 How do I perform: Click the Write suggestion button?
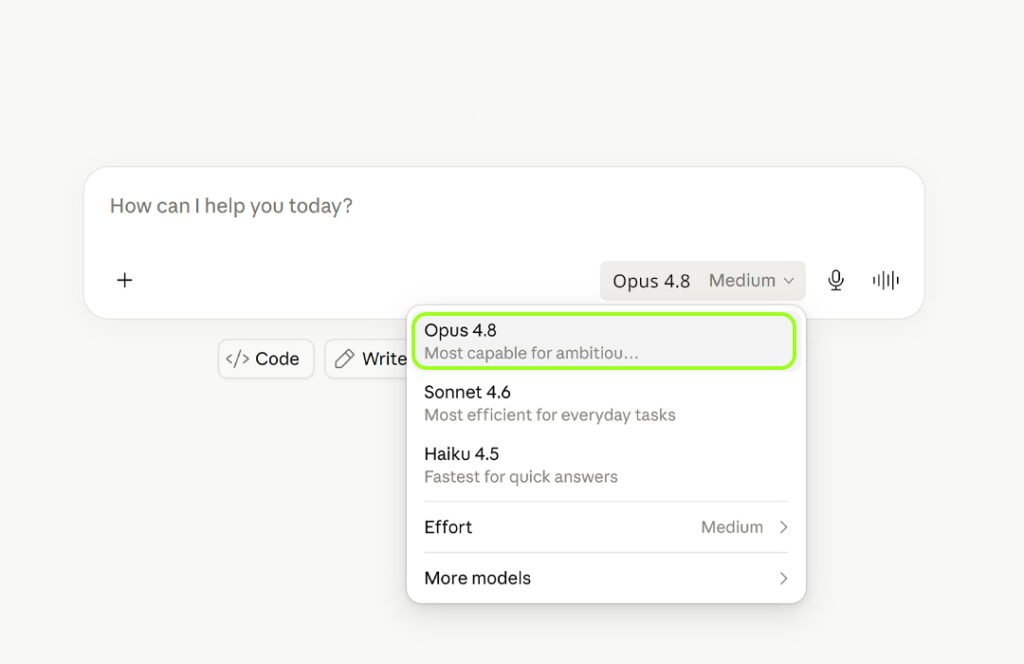[x=368, y=358]
